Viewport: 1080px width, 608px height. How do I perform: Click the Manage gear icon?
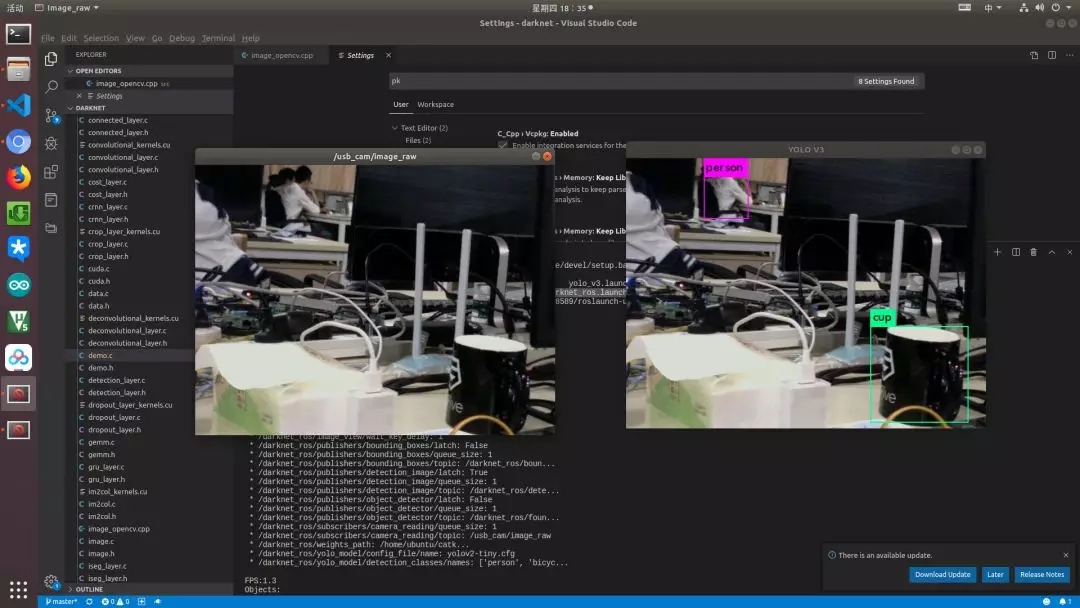(51, 581)
